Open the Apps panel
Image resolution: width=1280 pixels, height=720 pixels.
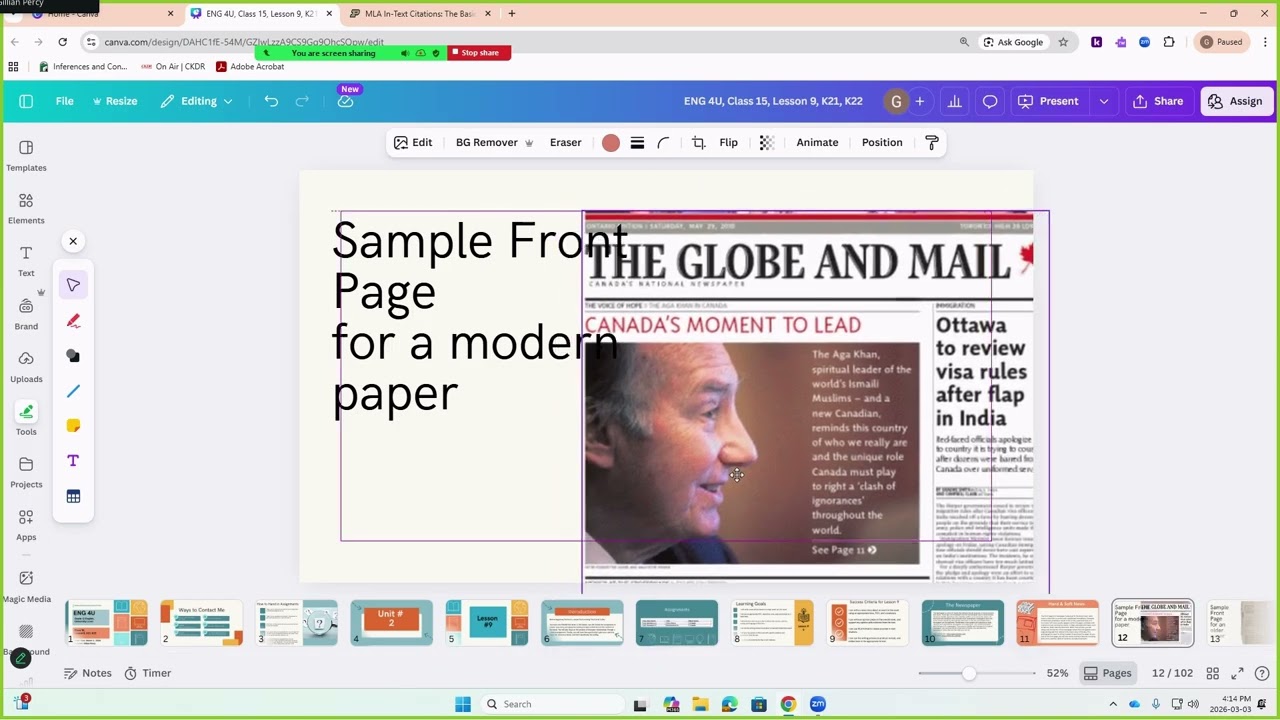click(26, 526)
